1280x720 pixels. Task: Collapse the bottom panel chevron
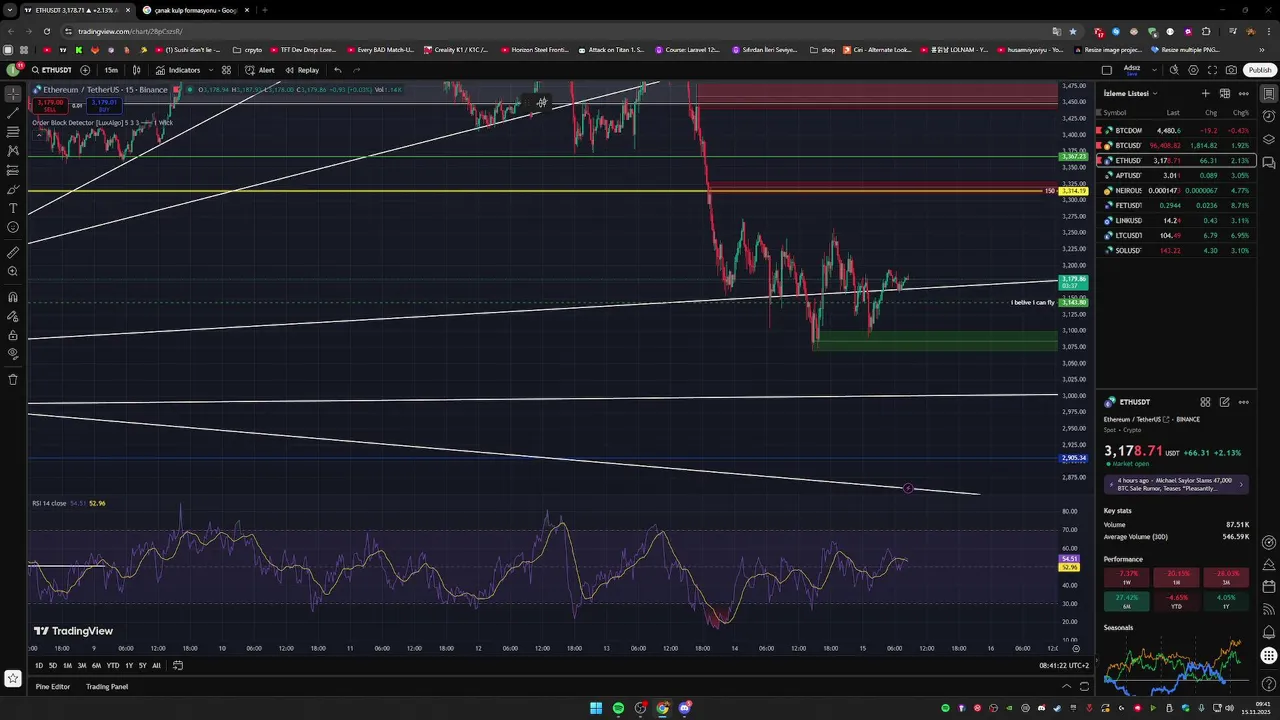click(x=1066, y=686)
